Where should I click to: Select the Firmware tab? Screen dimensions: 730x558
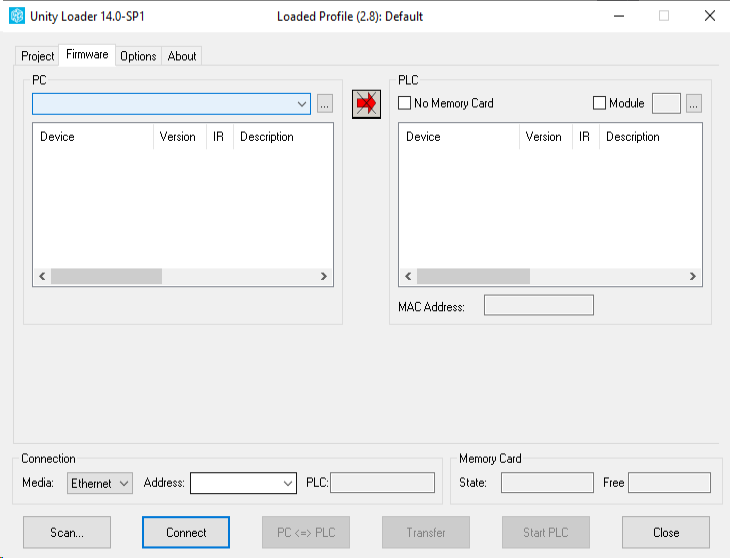(x=87, y=54)
